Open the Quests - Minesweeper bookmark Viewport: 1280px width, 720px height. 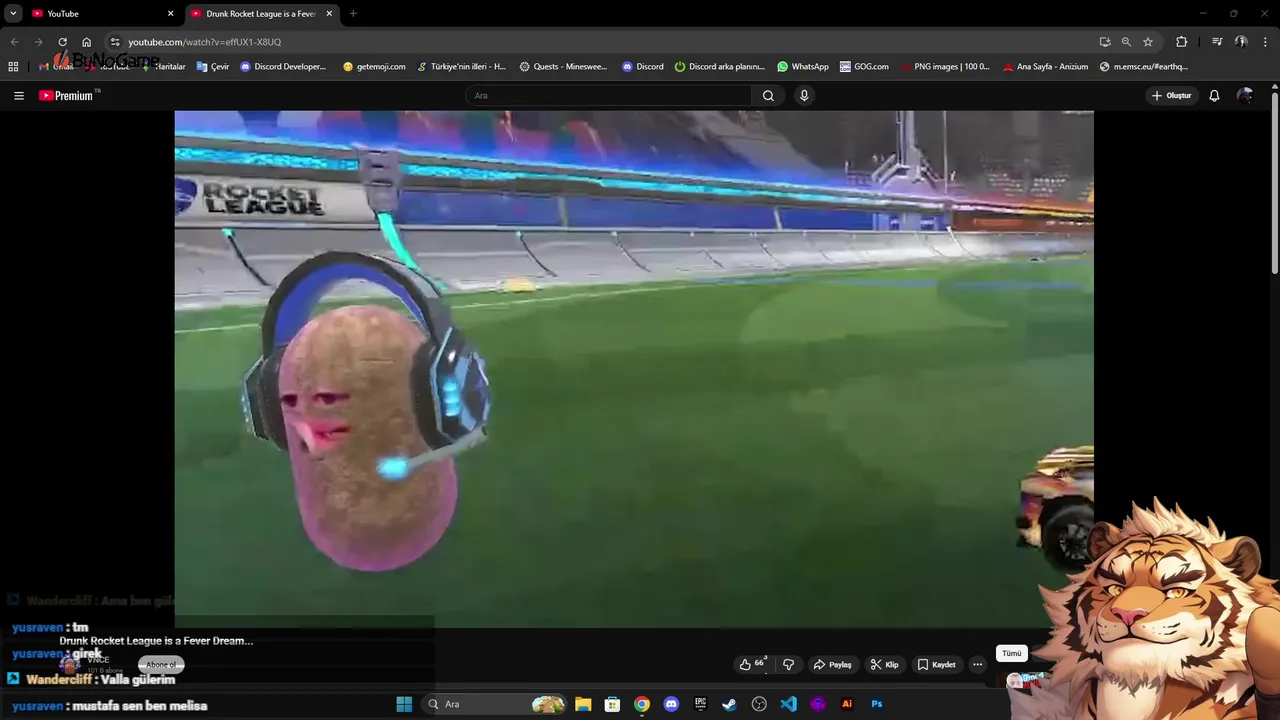point(563,67)
